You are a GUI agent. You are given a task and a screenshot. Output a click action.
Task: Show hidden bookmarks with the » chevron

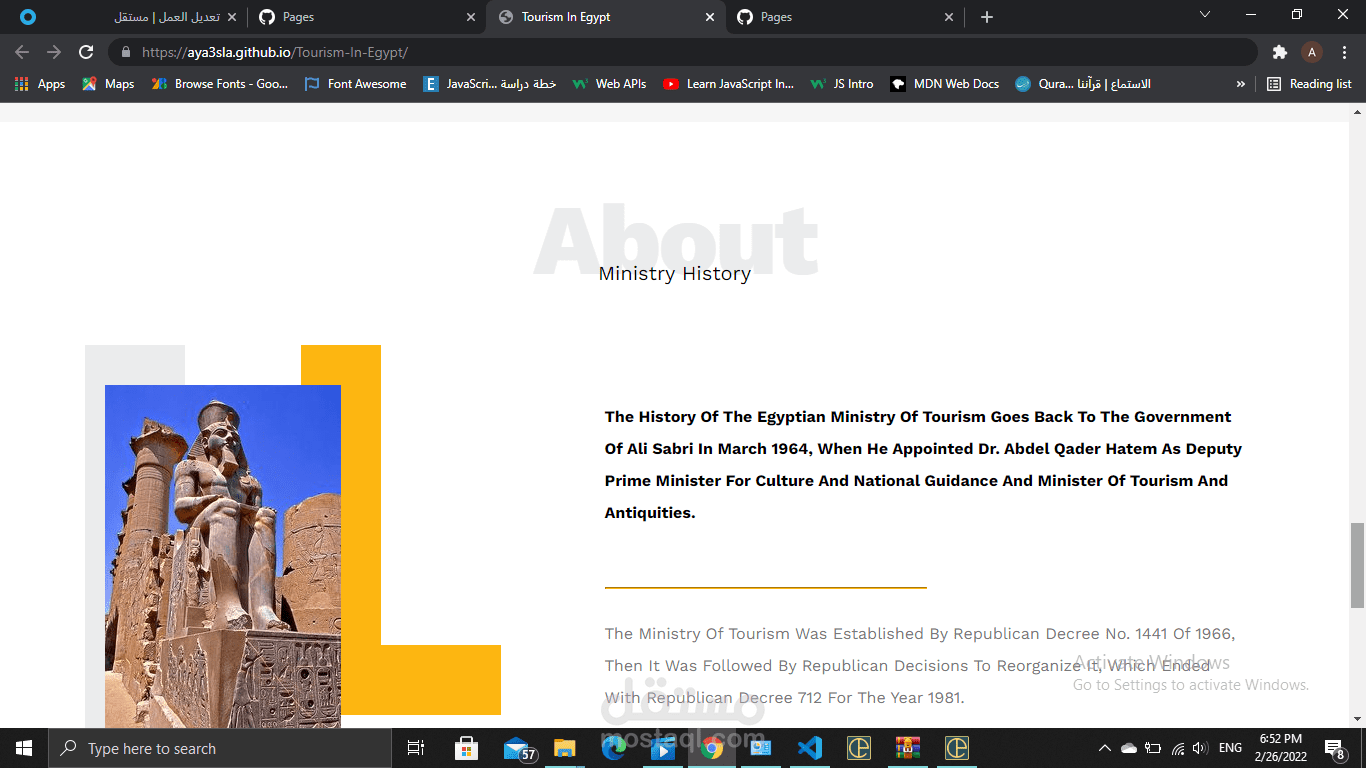[1241, 84]
